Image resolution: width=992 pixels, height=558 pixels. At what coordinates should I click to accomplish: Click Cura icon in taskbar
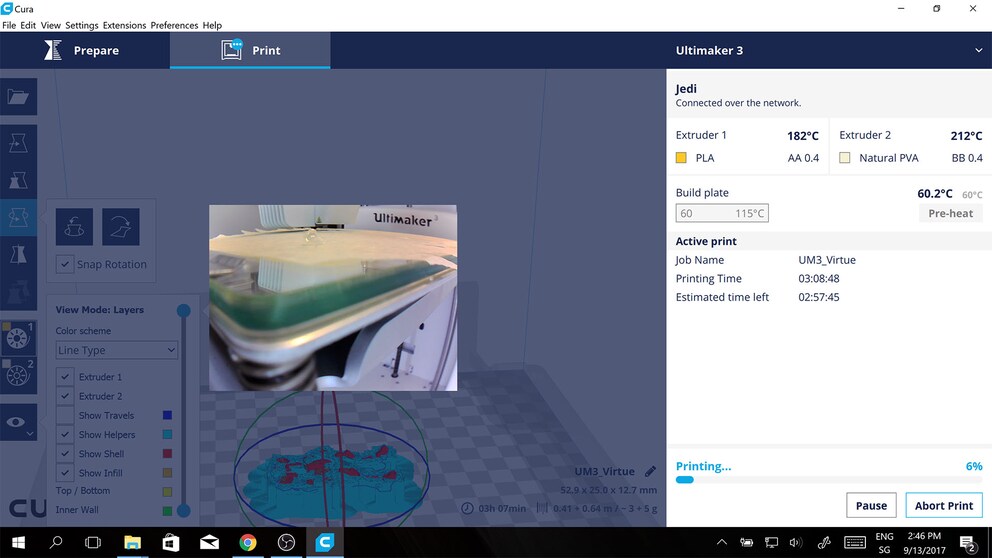(325, 542)
